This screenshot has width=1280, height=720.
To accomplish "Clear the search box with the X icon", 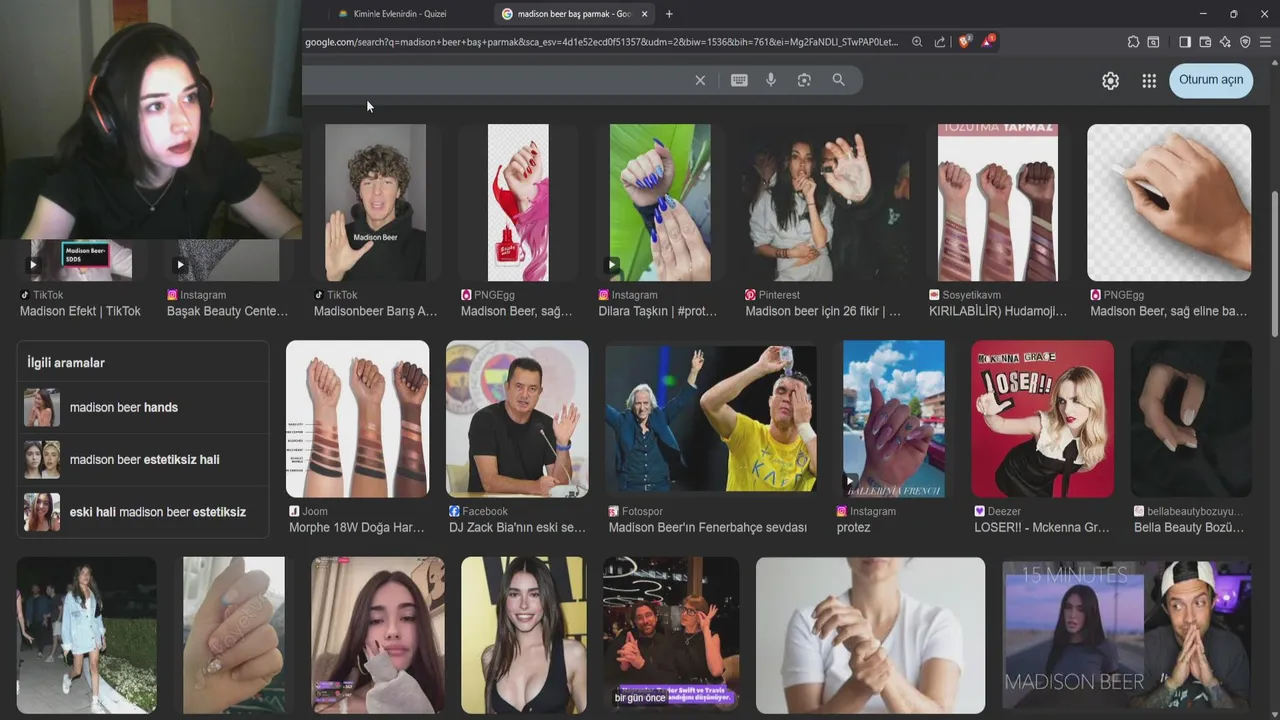I will coord(700,80).
